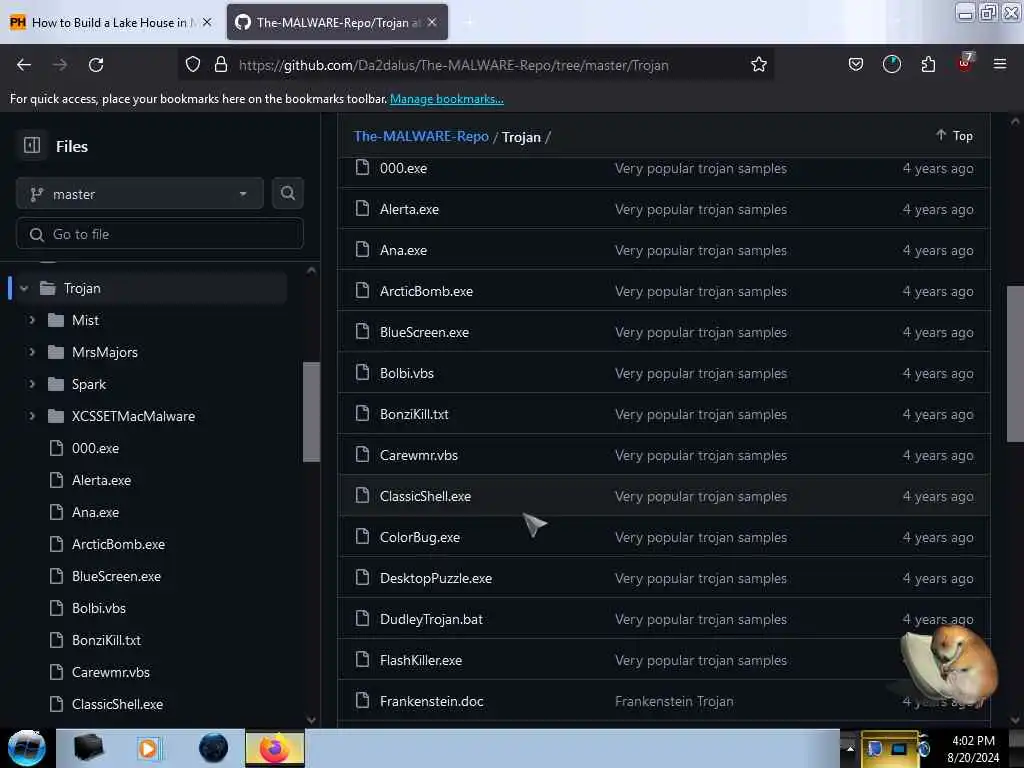The height and width of the screenshot is (768, 1024).
Task: Bookmark this page with the star icon
Action: pyautogui.click(x=758, y=65)
